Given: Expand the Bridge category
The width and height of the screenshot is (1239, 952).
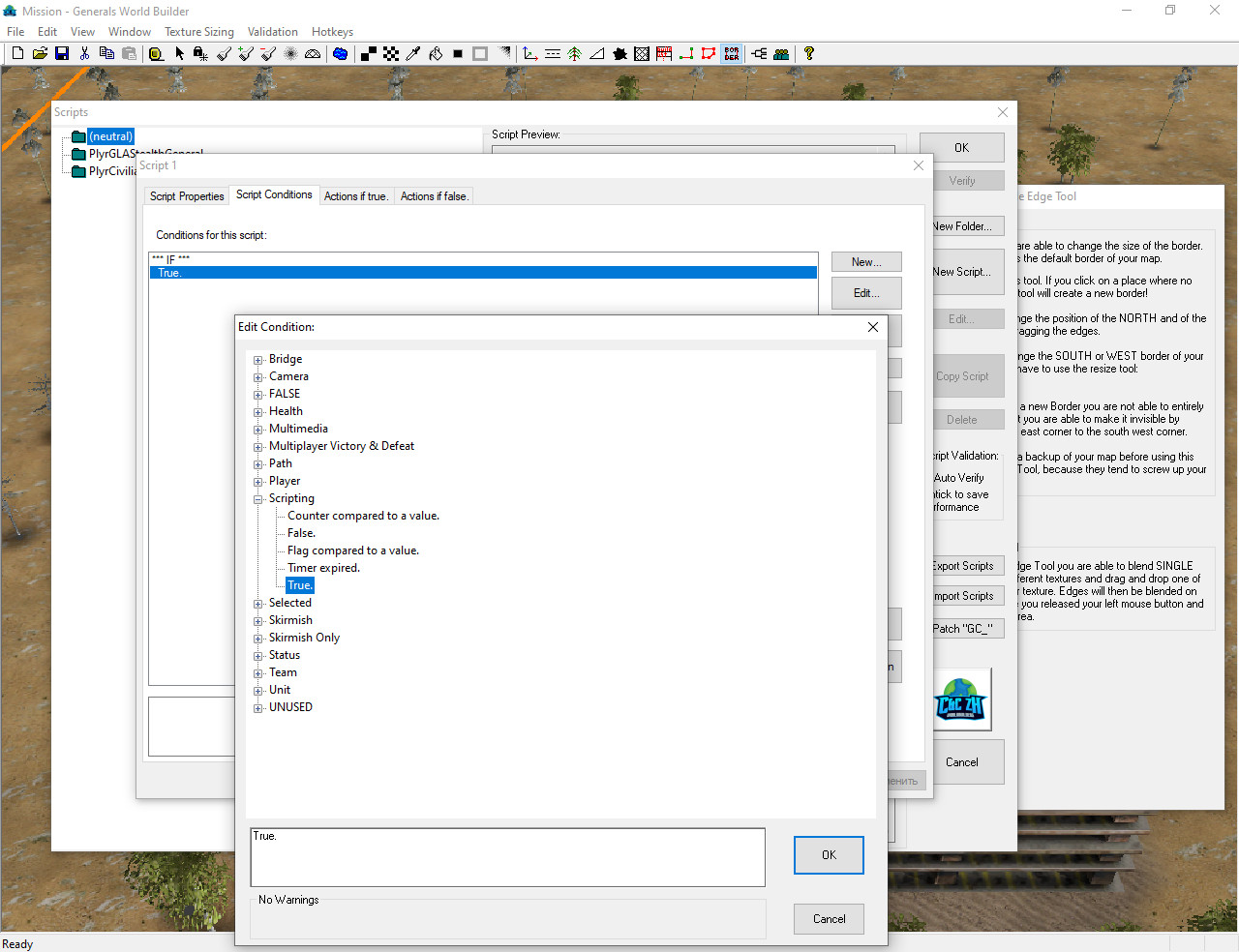Looking at the screenshot, I should (x=258, y=360).
